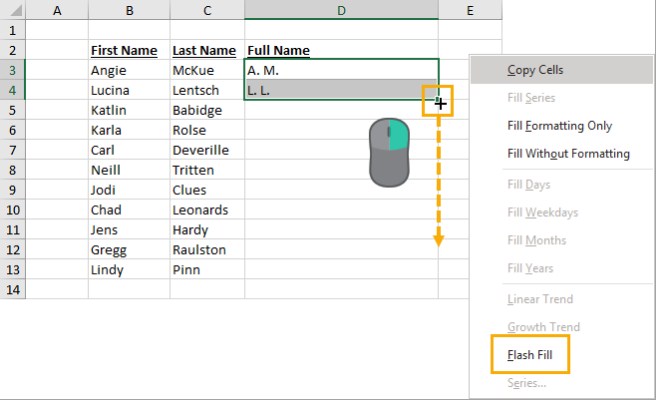The image size is (656, 400).
Task: Click the cell with Leonards
Action: (207, 210)
